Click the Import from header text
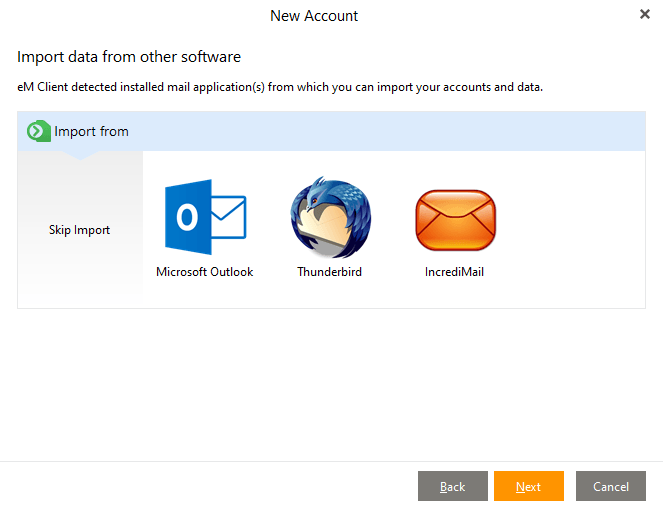The image size is (663, 508). click(x=91, y=132)
